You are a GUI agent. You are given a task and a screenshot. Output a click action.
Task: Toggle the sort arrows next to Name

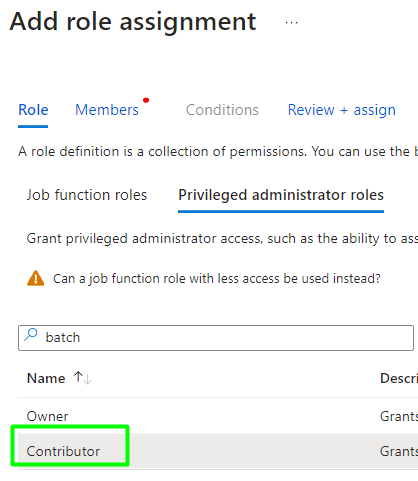[83, 378]
